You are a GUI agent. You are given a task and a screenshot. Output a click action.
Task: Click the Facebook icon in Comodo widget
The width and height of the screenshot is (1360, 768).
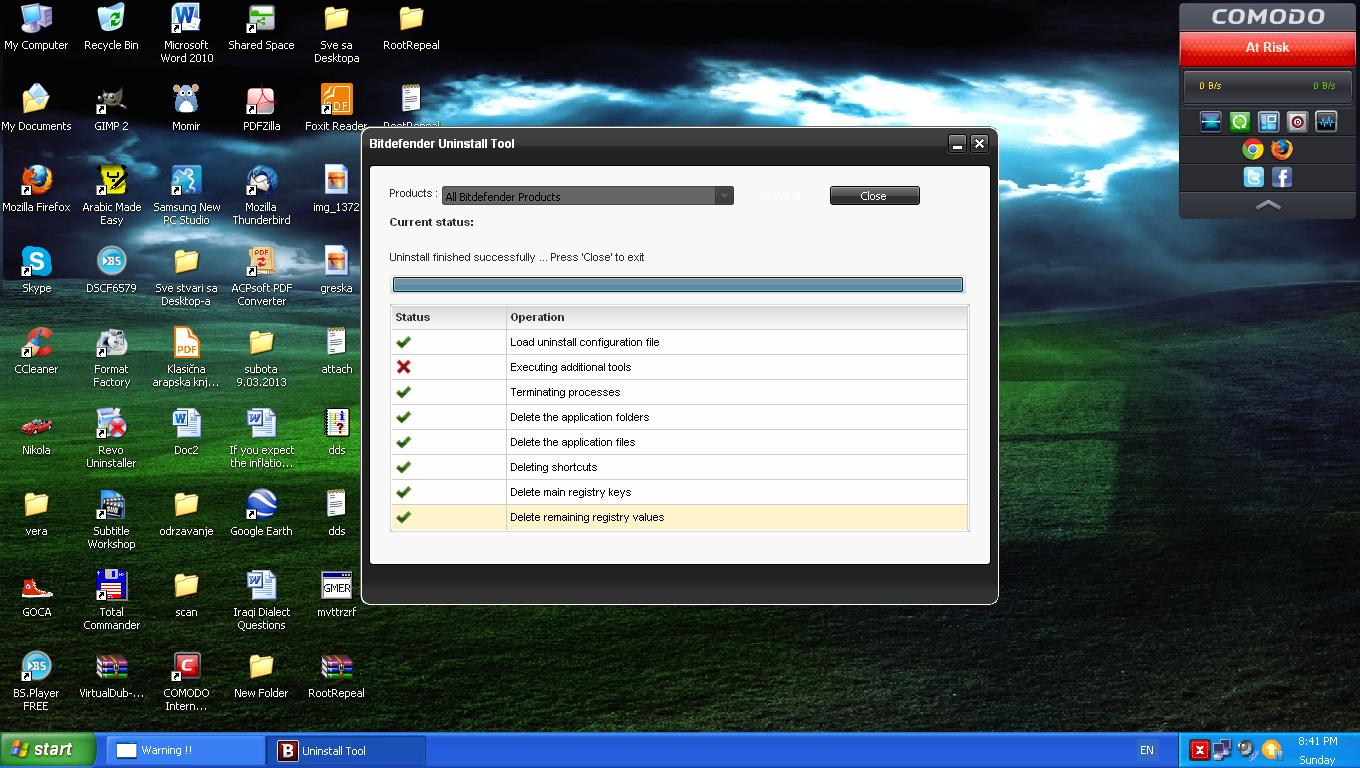point(1282,177)
